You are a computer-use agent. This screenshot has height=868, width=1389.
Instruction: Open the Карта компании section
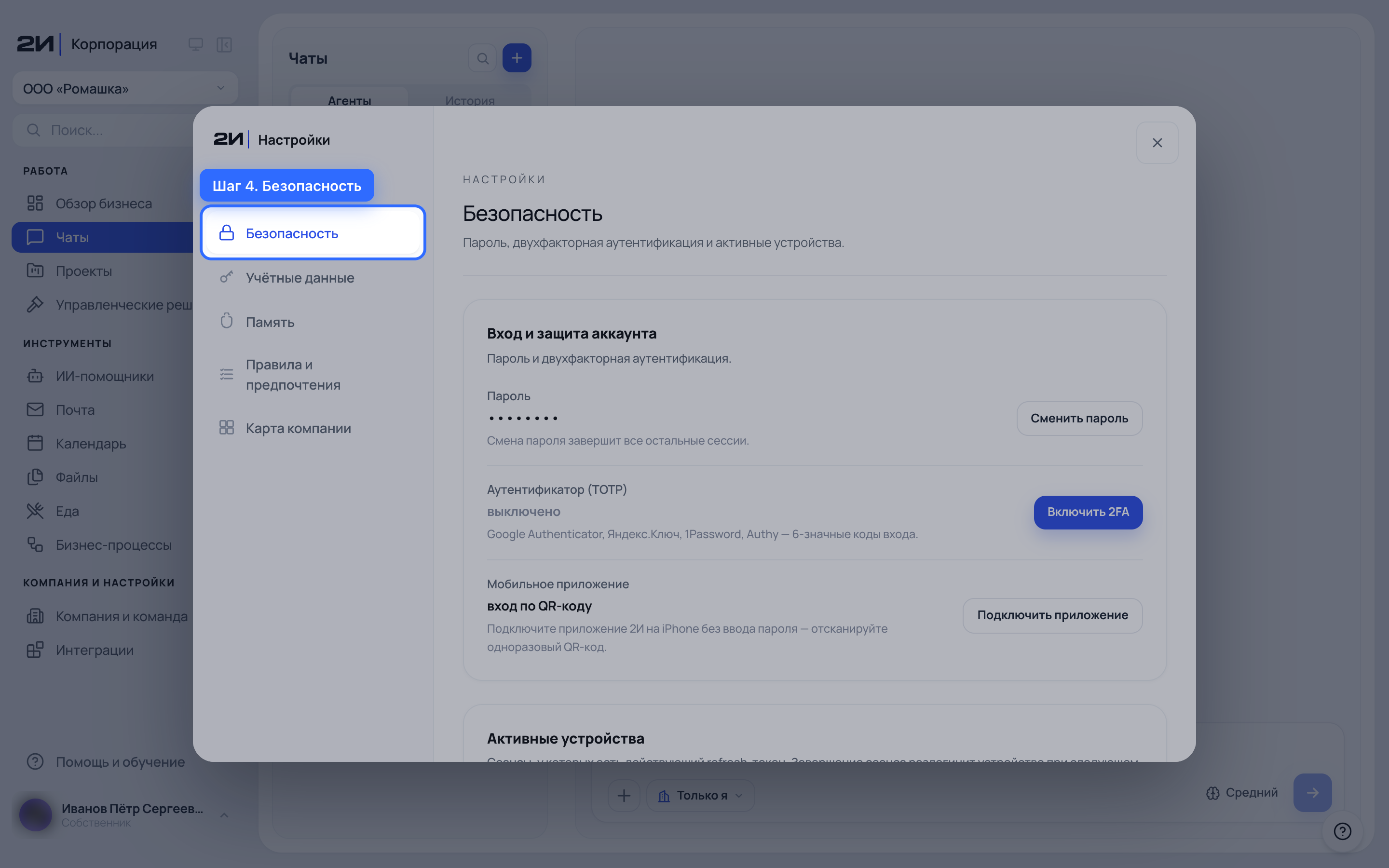313,428
